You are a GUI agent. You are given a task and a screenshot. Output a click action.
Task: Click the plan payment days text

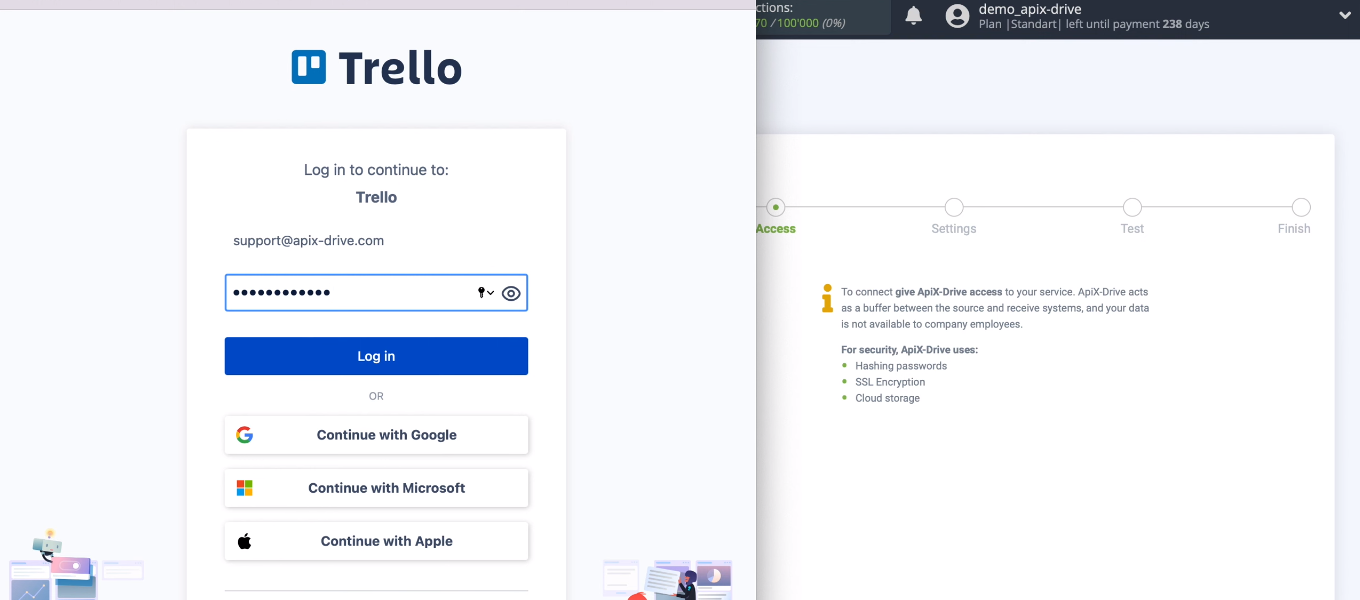click(1094, 24)
